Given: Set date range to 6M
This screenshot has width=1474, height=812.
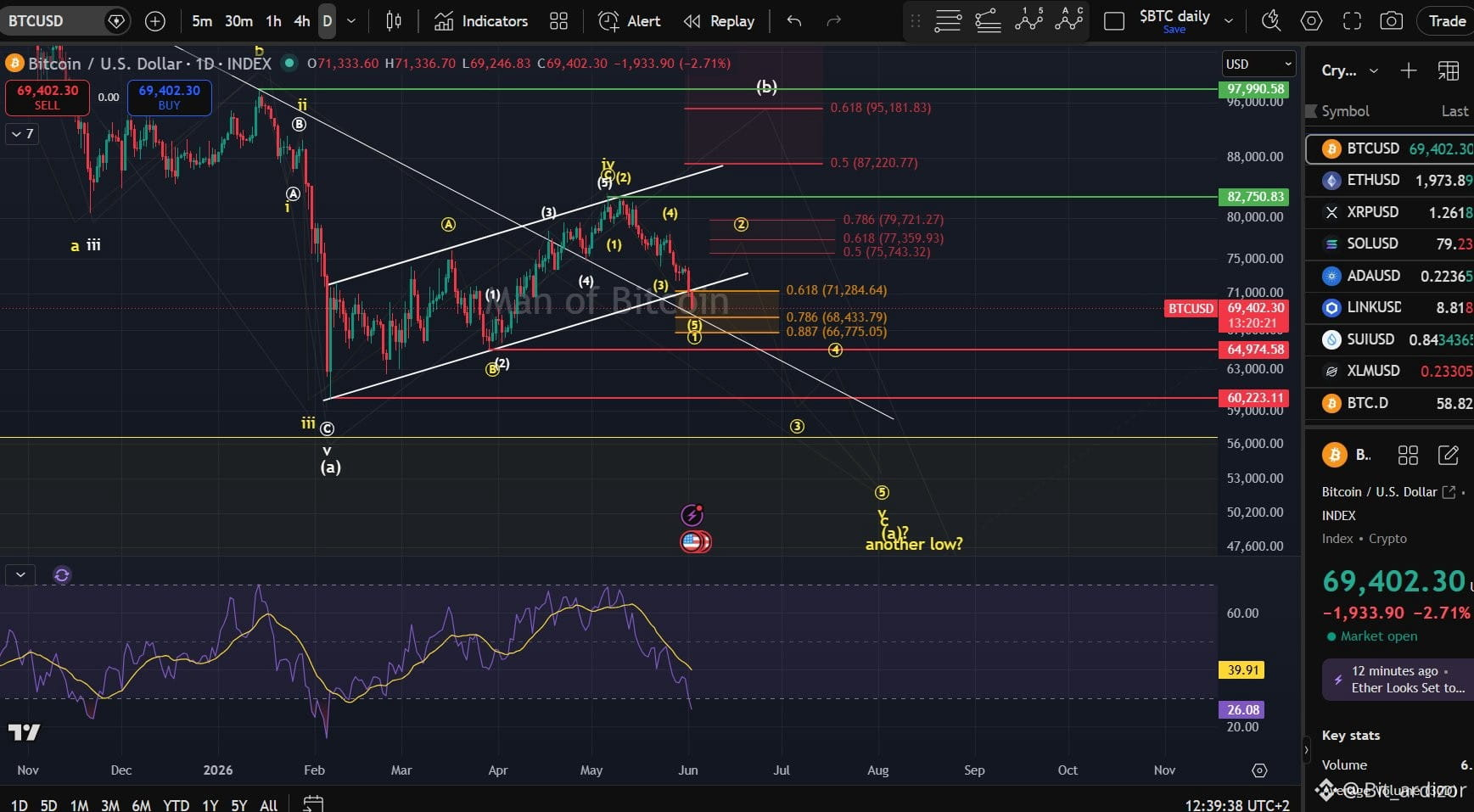Looking at the screenshot, I should point(142,805).
